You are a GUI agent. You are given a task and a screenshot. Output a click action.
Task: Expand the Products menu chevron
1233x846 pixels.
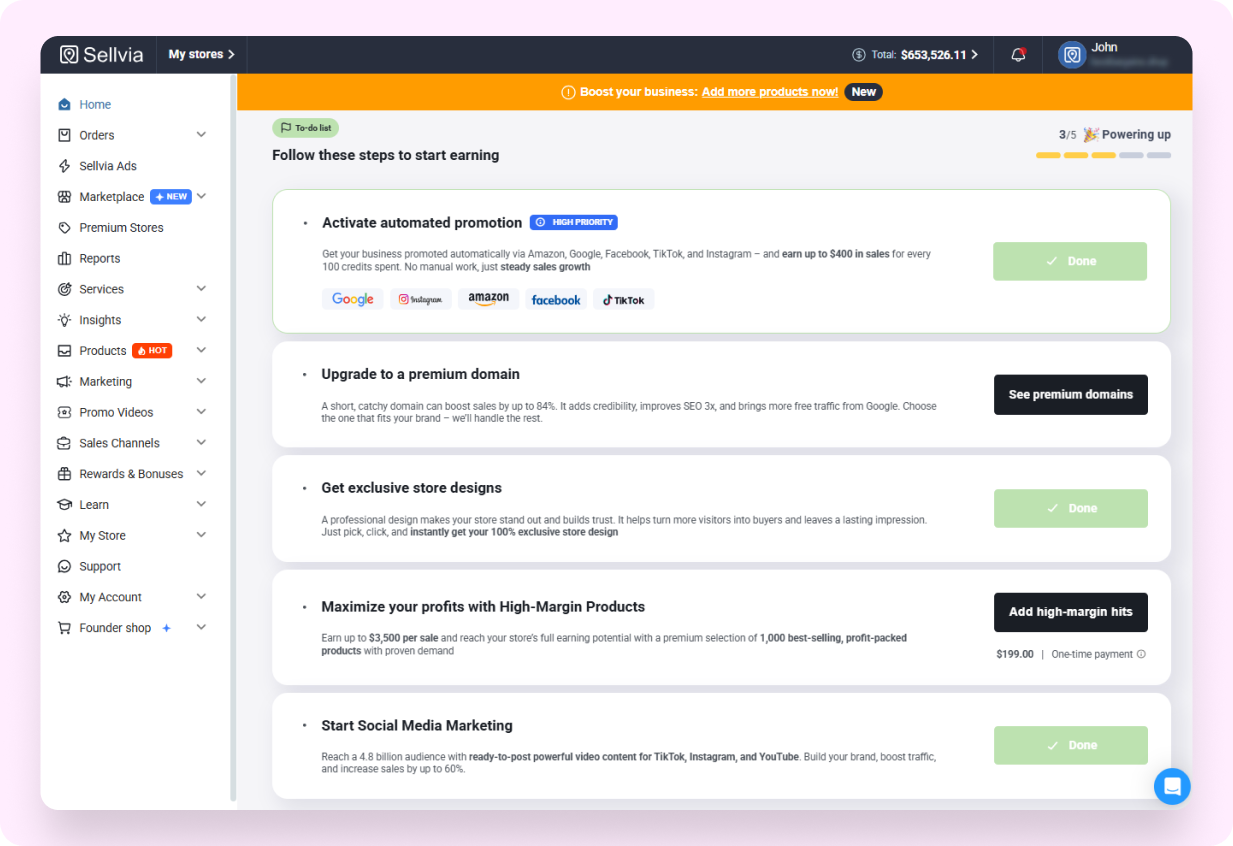point(201,351)
